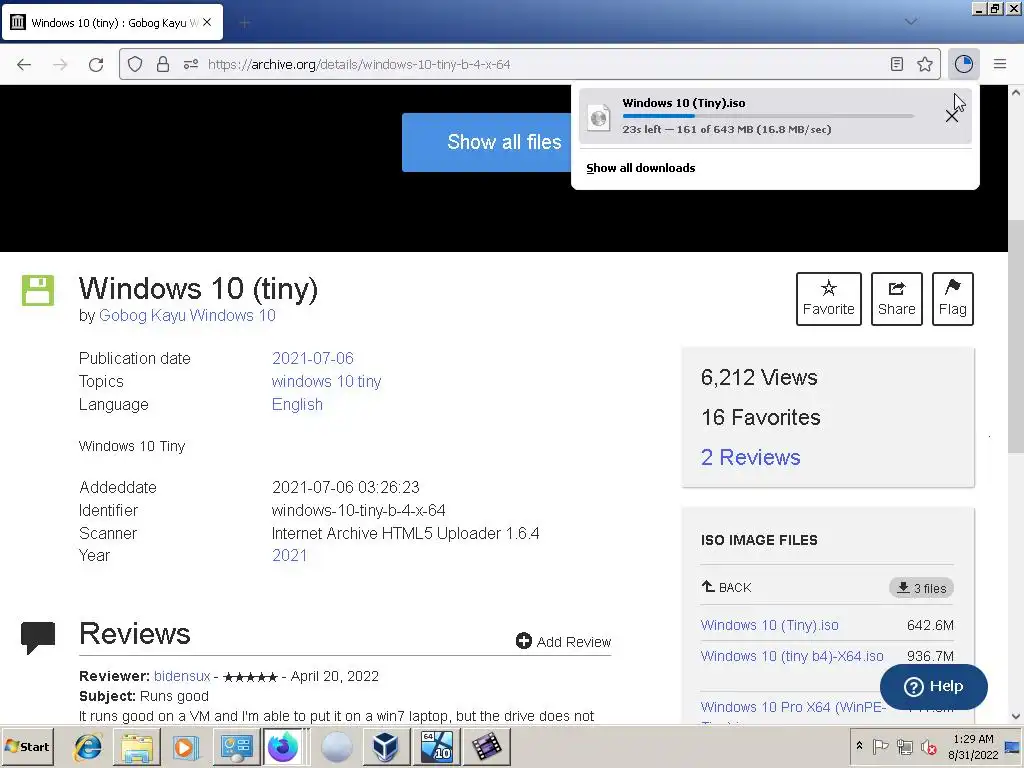The width and height of the screenshot is (1024, 768).
Task: Click the address bar URL field
Action: 530,64
